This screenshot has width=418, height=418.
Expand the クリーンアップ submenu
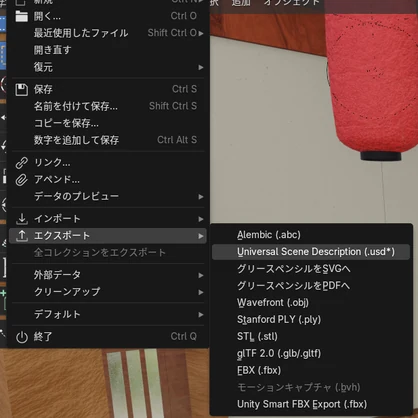point(108,292)
